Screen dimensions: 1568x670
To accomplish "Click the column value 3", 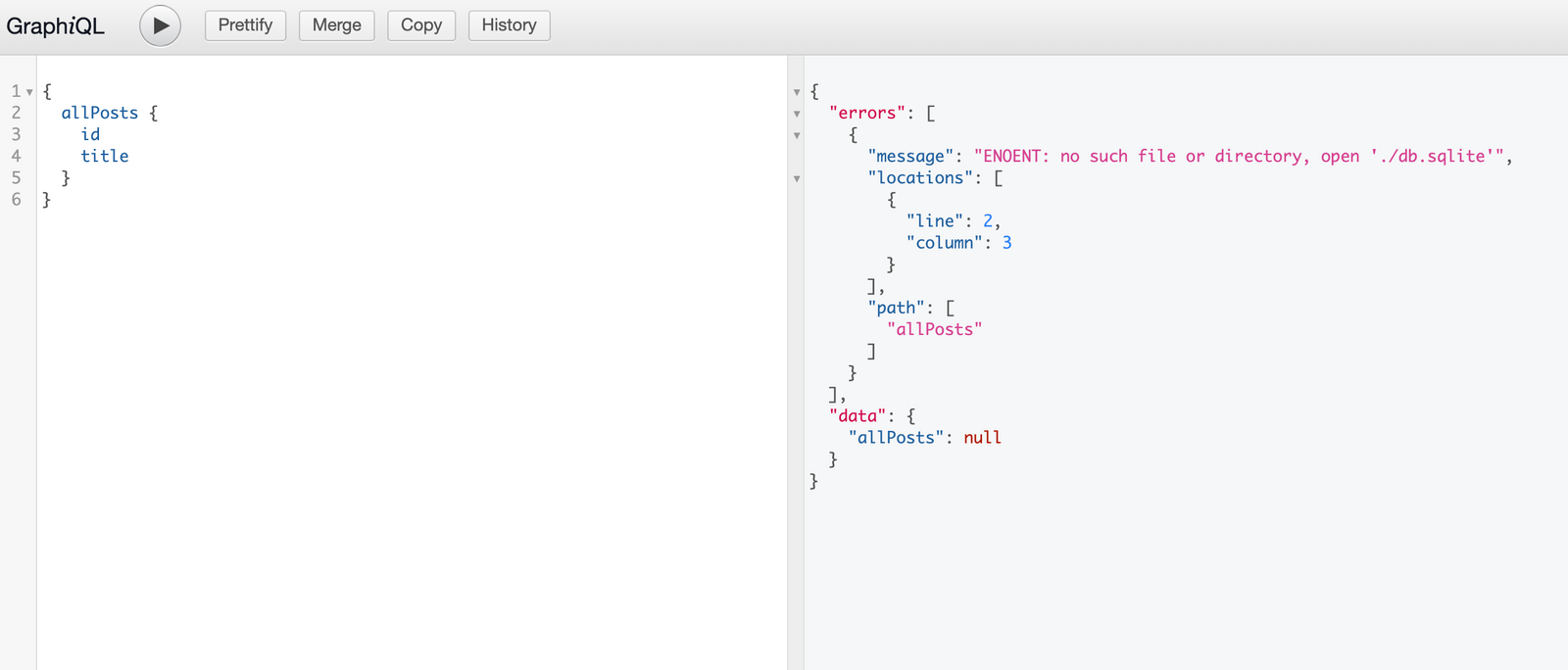I will click(1006, 242).
